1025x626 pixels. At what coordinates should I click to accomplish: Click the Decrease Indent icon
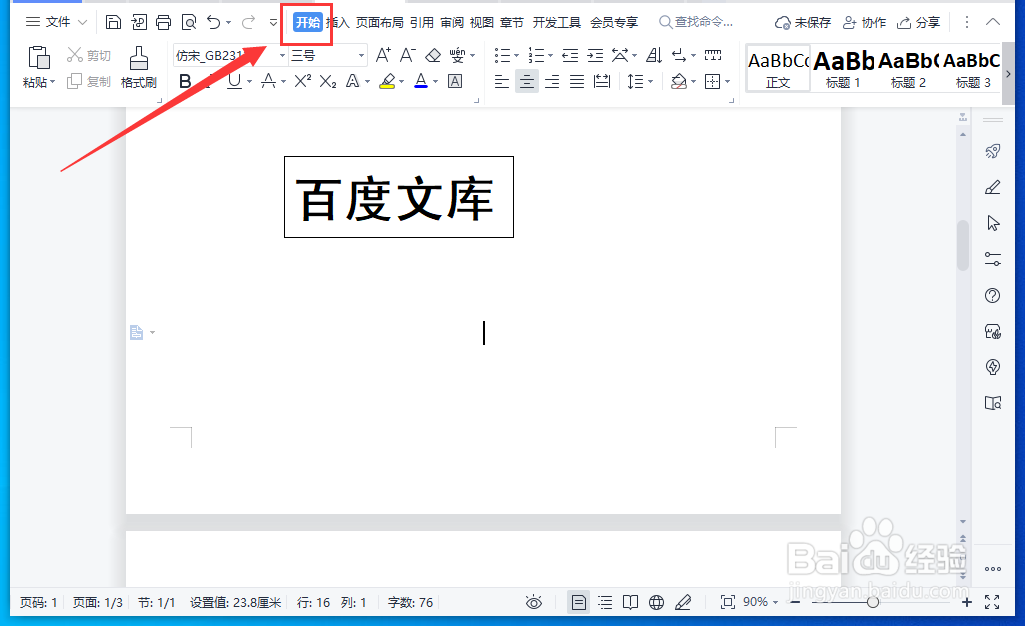[570, 55]
